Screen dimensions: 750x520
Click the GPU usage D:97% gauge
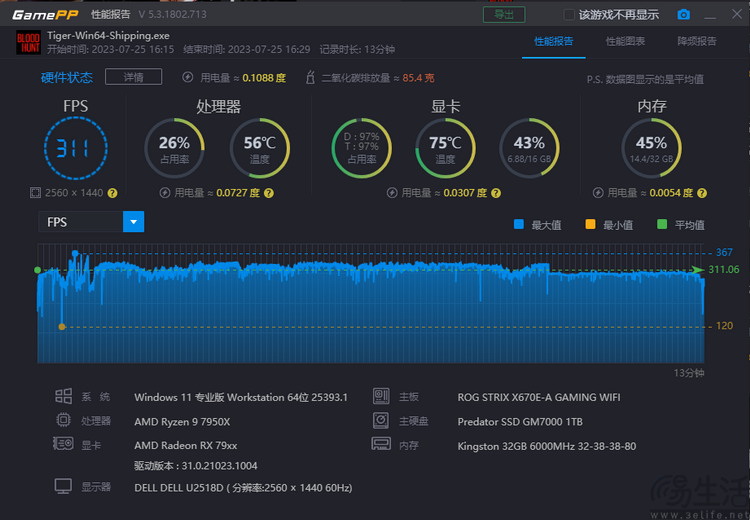pos(362,148)
